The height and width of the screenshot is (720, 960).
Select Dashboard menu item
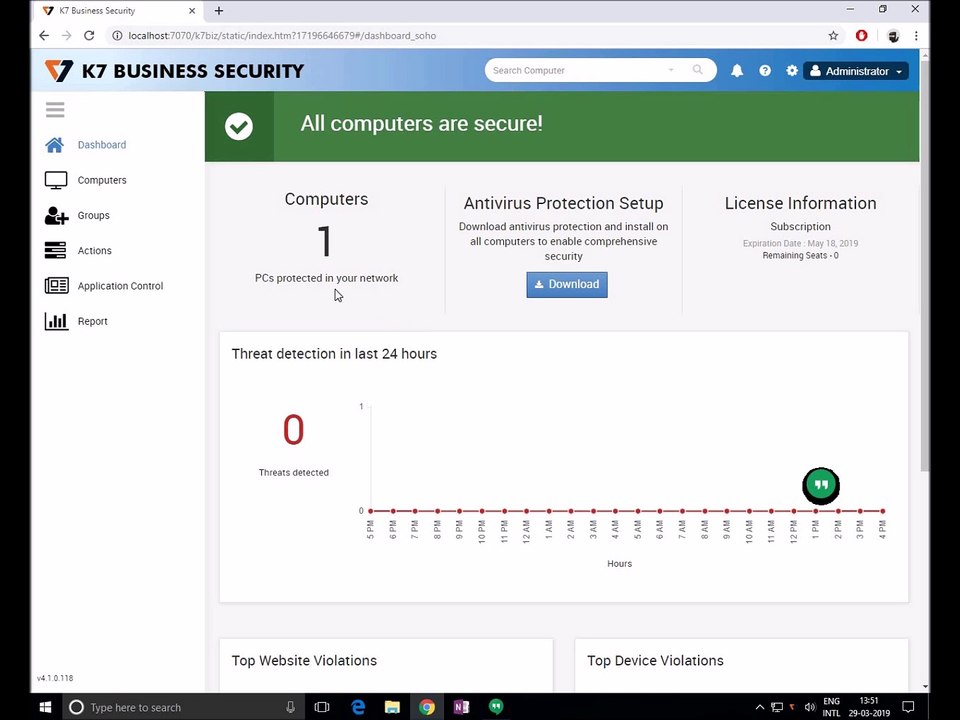coord(102,145)
